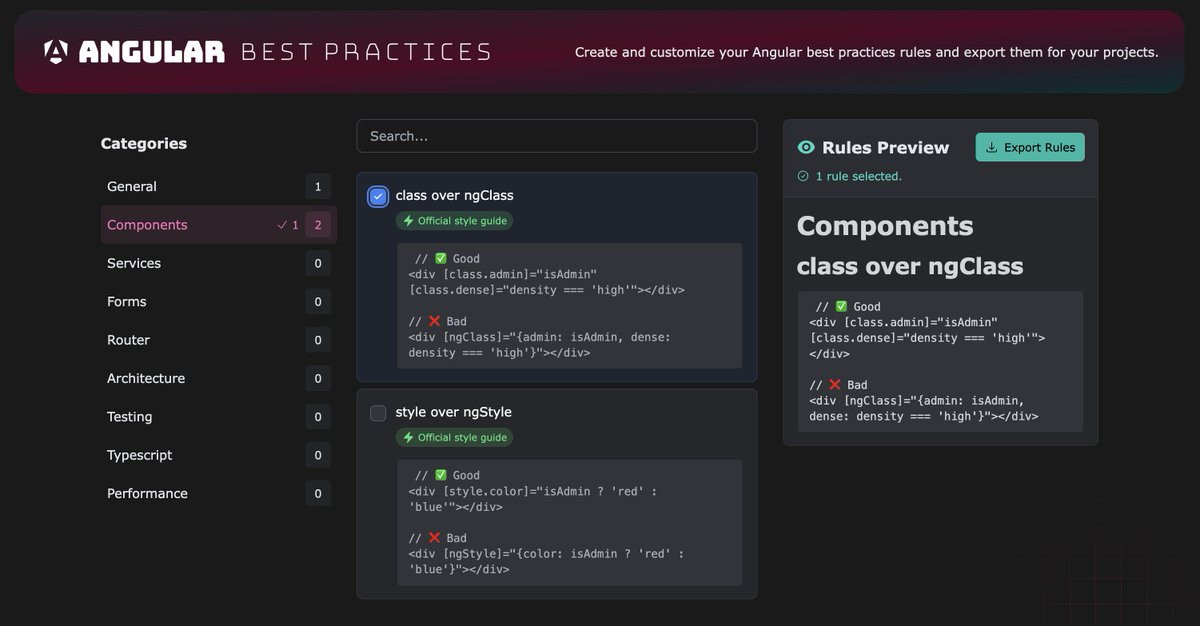Click the General count badge showing 1

(x=318, y=187)
